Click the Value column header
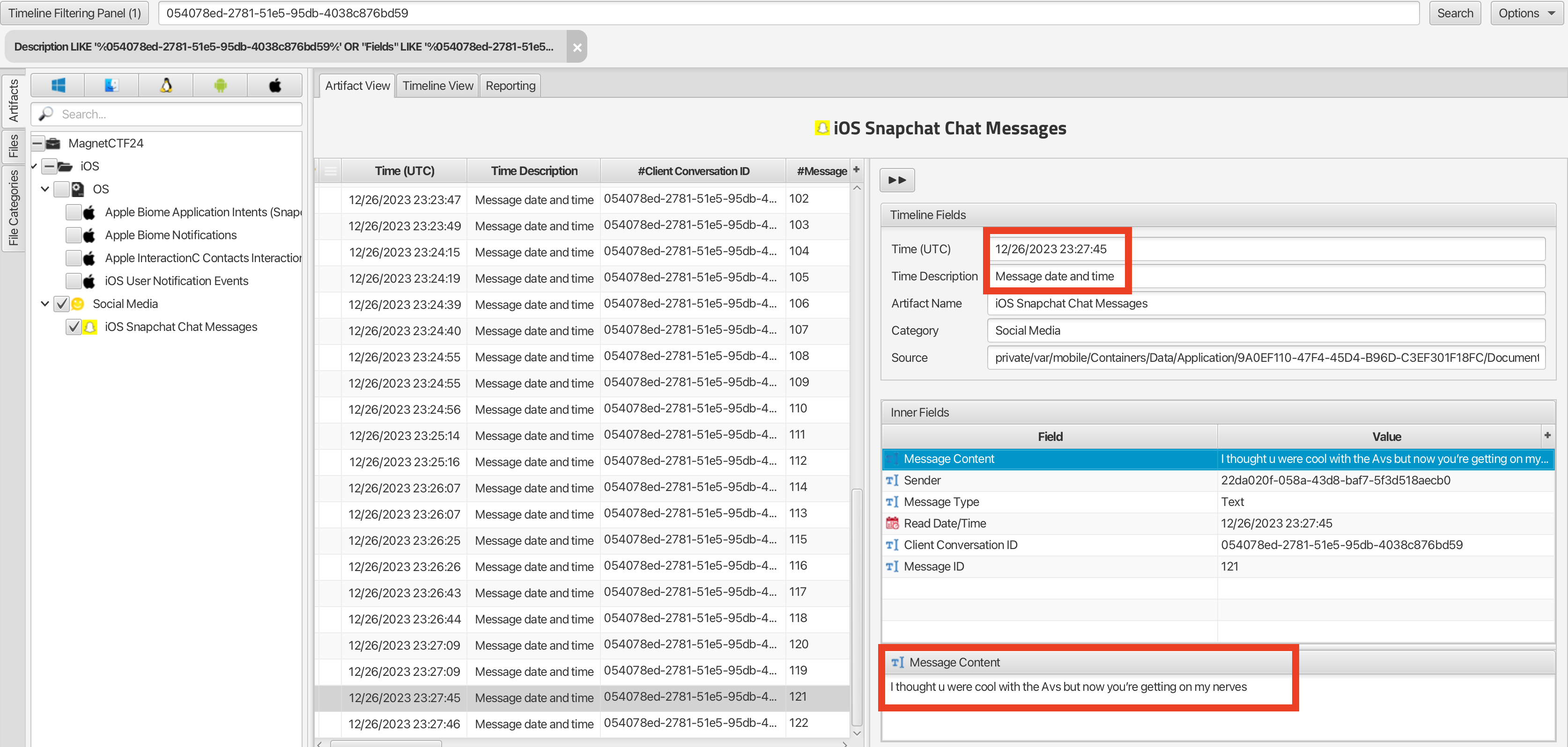 (x=1386, y=437)
